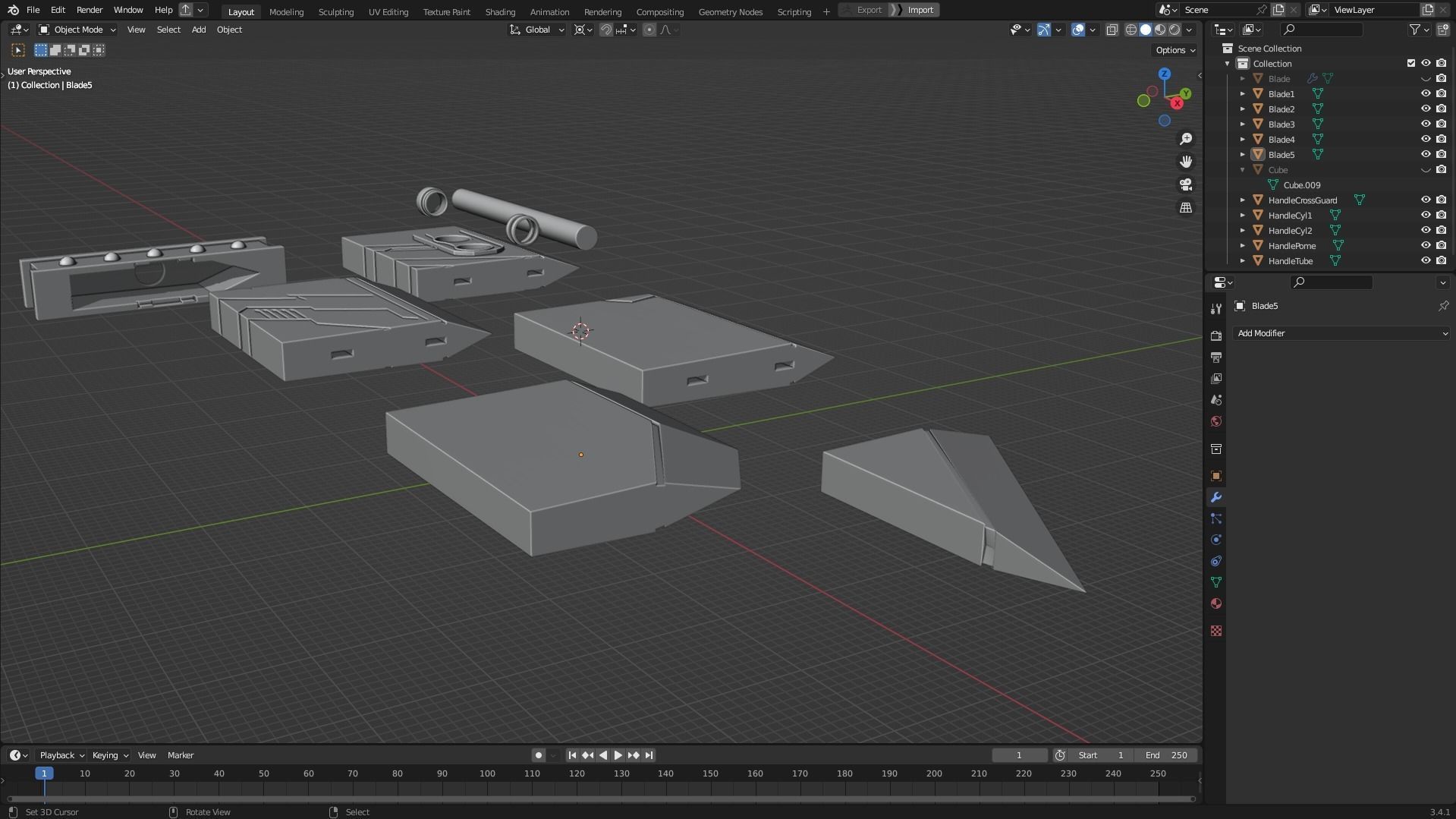1456x819 pixels.
Task: Open the Texture properties checker icon
Action: [1216, 631]
